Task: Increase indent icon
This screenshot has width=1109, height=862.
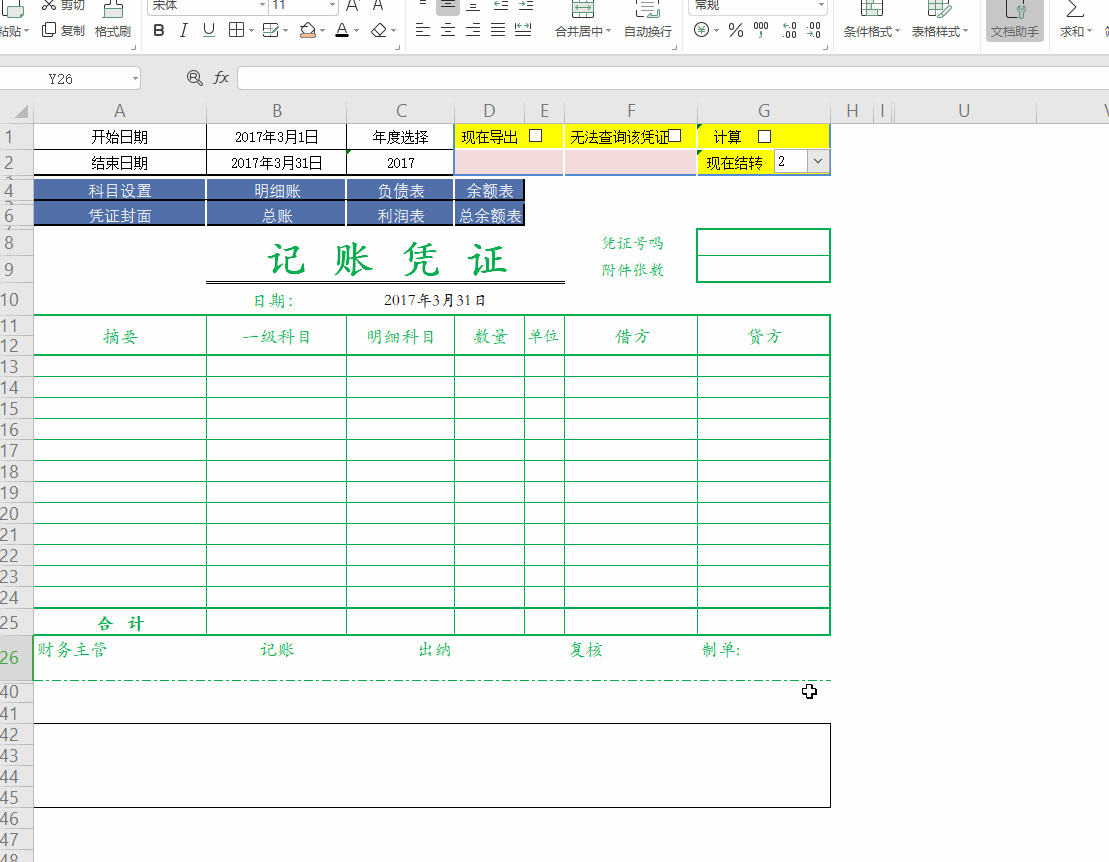Action: coord(526,6)
